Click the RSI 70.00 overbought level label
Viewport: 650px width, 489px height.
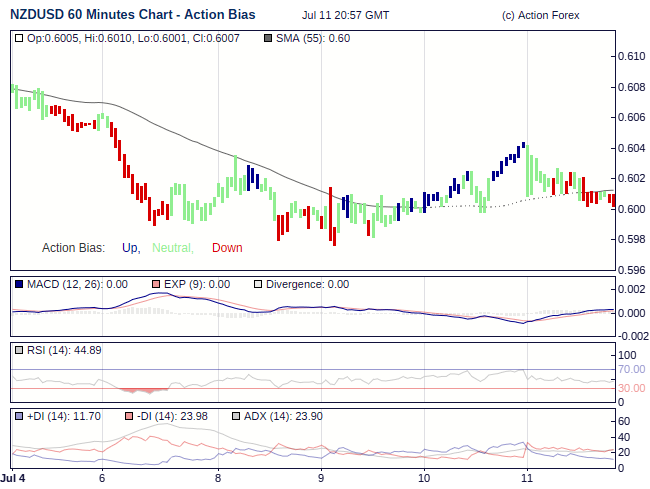(631, 369)
